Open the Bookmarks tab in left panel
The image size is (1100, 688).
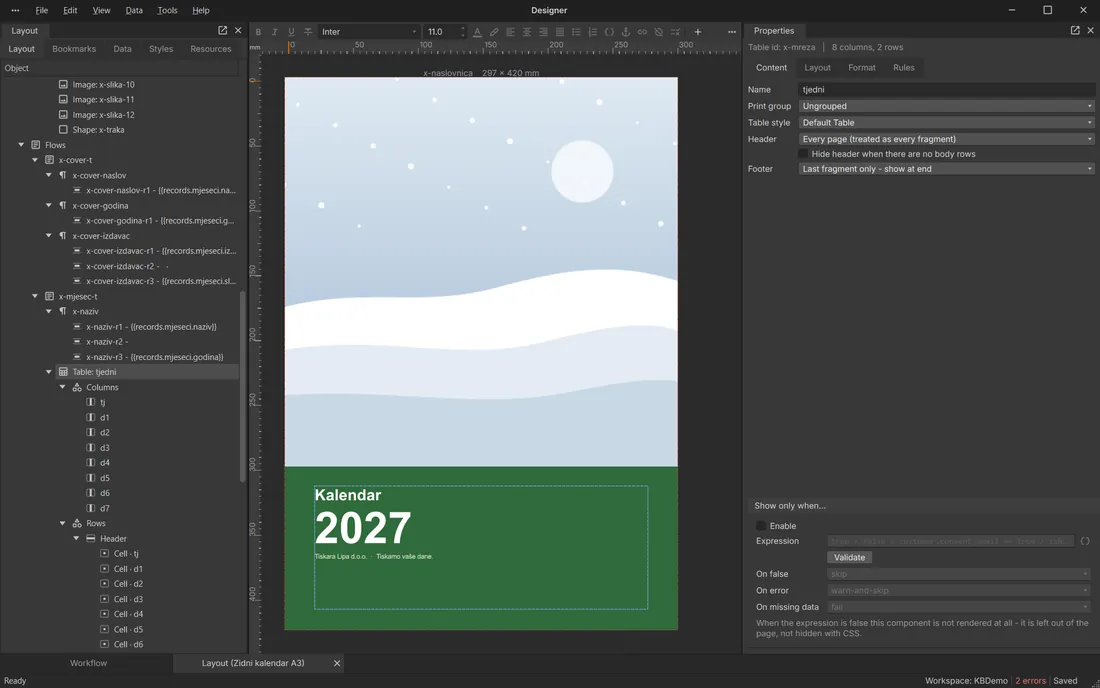coord(74,49)
